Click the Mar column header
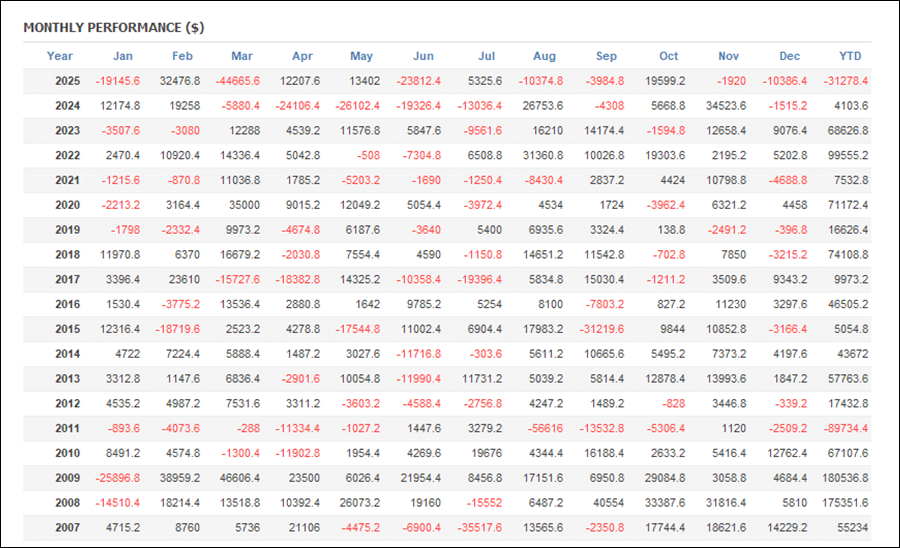The image size is (900, 548). (x=242, y=56)
